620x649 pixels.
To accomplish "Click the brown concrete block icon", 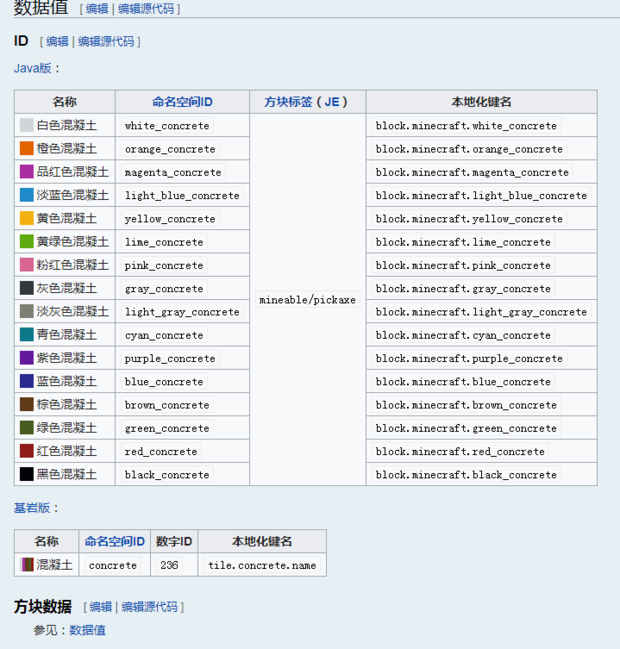I will (x=26, y=404).
